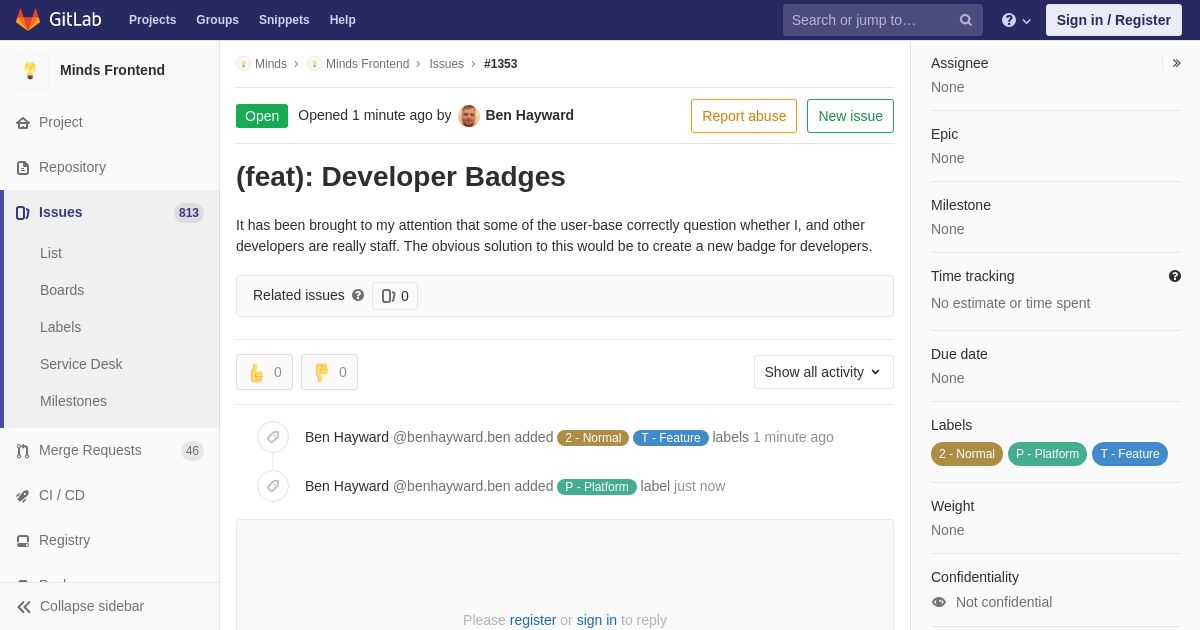Click the Open status badge
Screen dimensions: 1200x630
pyautogui.click(x=262, y=116)
